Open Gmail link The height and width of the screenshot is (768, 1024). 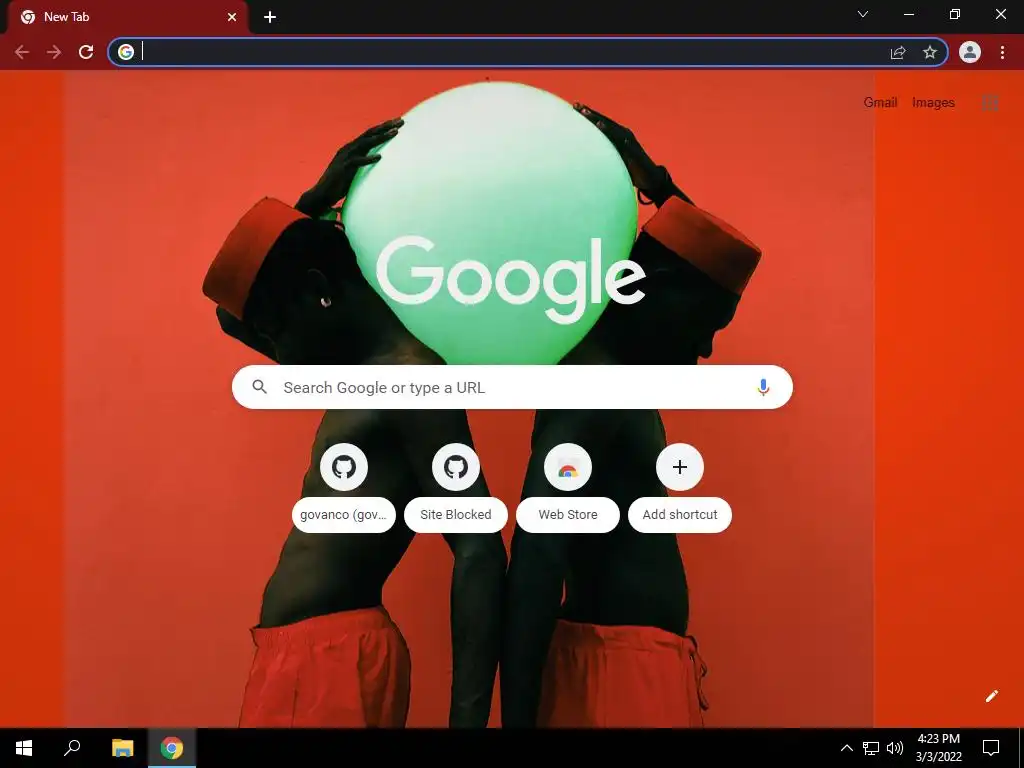(x=880, y=103)
